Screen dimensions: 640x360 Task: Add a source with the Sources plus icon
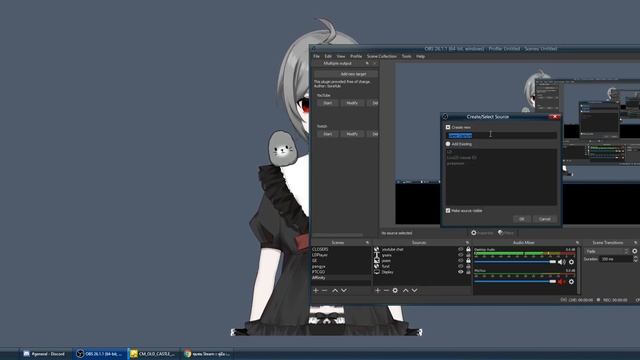coord(378,291)
